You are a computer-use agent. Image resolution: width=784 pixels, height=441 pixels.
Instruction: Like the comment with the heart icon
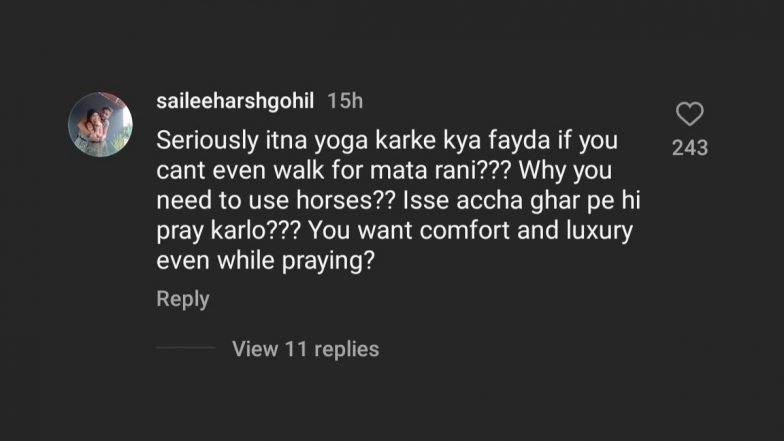pyautogui.click(x=690, y=114)
